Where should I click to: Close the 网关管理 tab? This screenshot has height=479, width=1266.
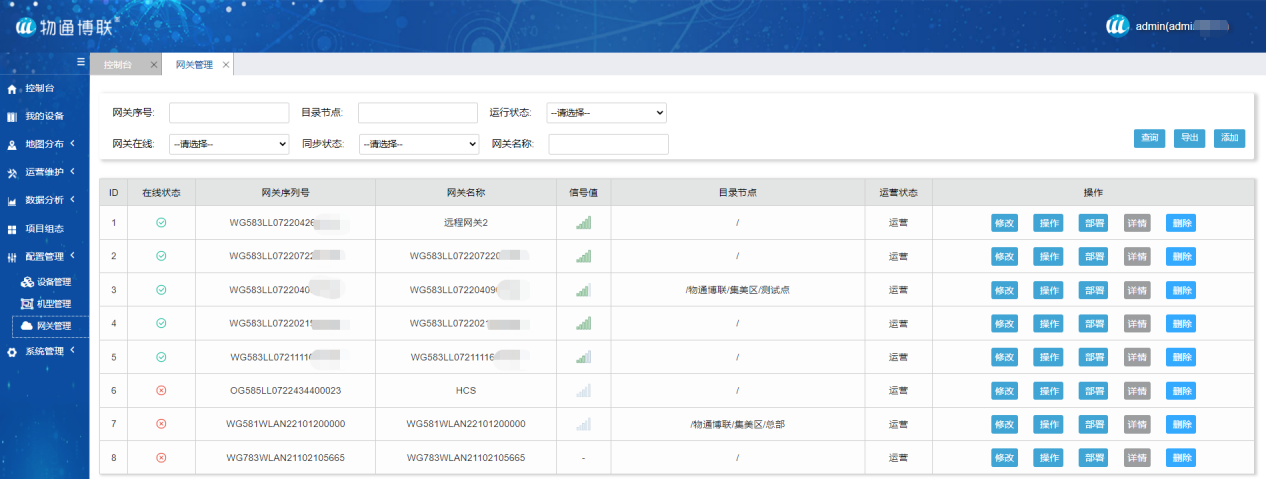(x=226, y=65)
